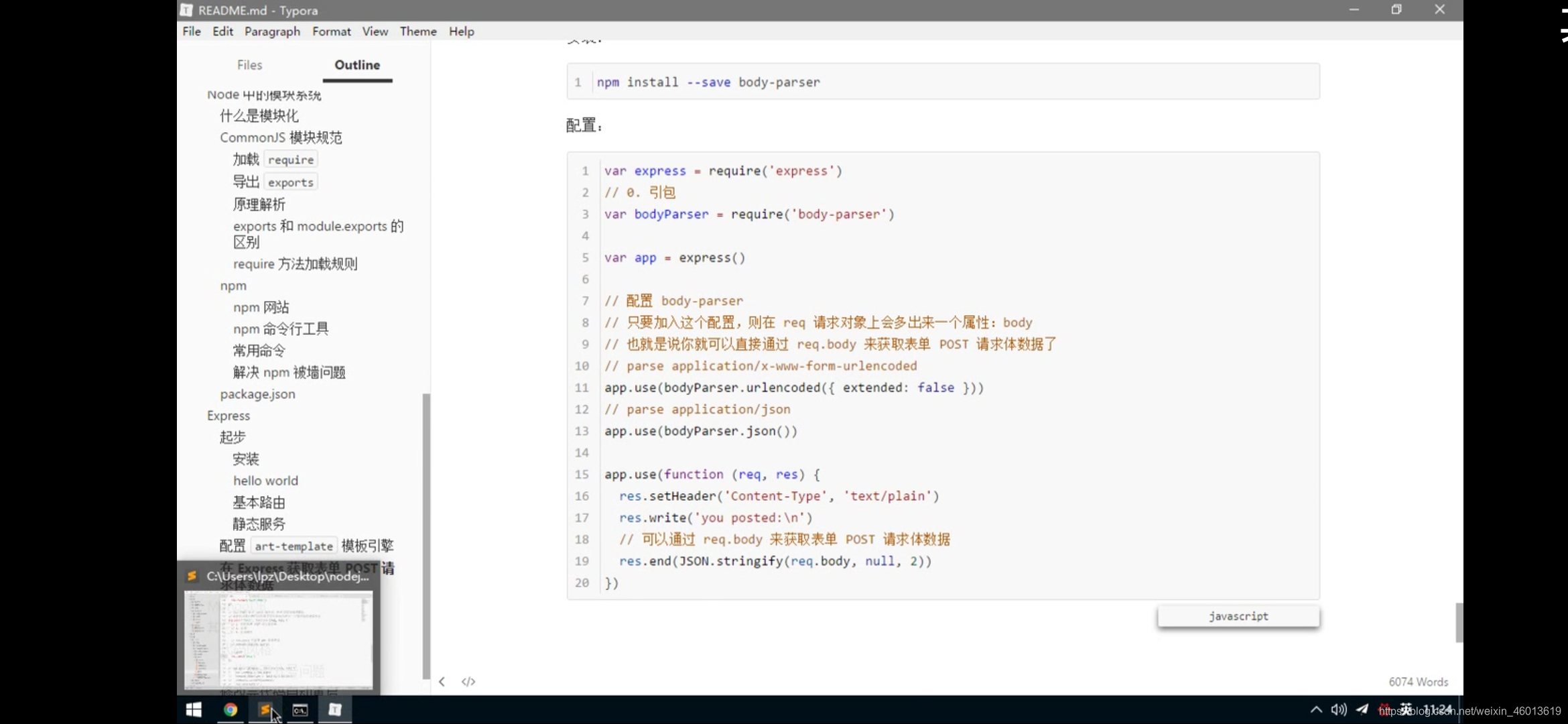1568x724 pixels.
Task: Navigate to 什么是模块化 outline item
Action: point(259,115)
